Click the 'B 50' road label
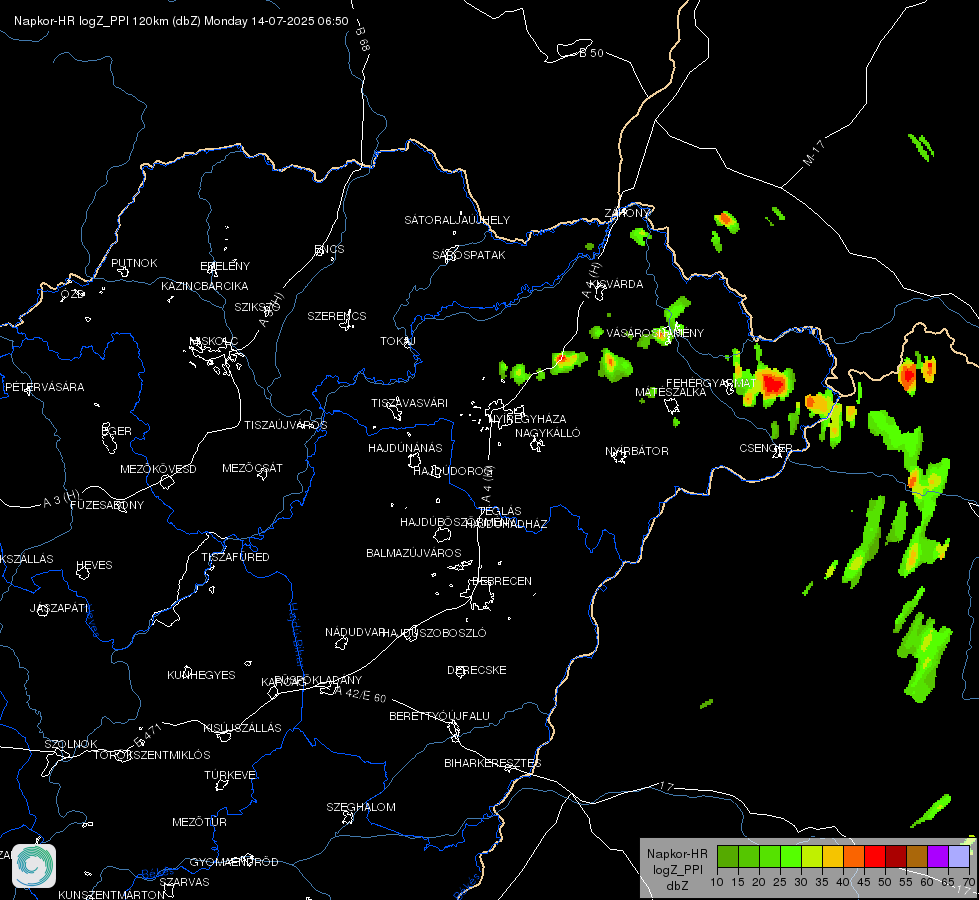This screenshot has height=900, width=979. [x=592, y=53]
